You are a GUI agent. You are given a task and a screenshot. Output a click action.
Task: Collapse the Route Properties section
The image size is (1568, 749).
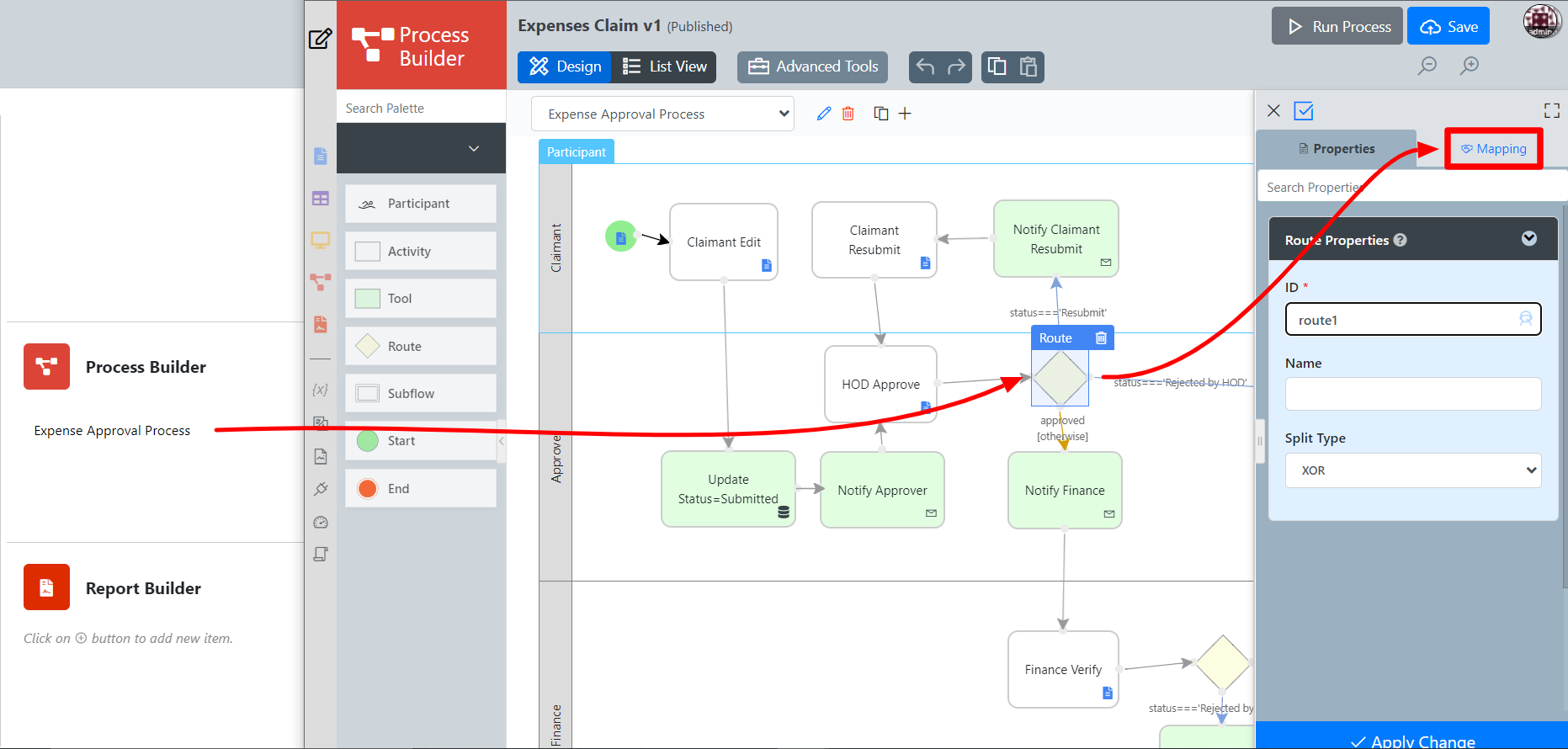click(x=1528, y=239)
